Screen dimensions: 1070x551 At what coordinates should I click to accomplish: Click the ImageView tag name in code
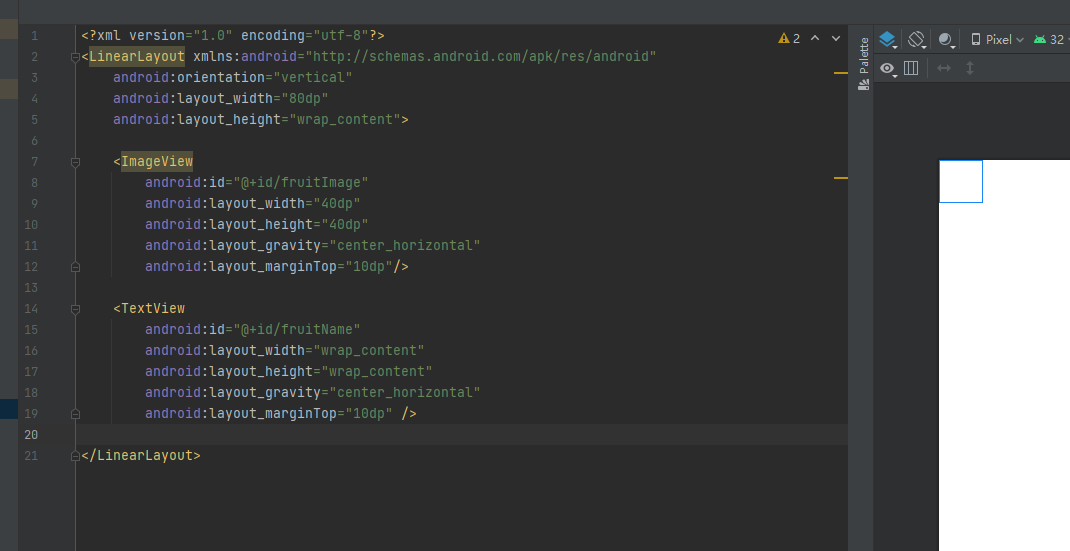point(157,161)
